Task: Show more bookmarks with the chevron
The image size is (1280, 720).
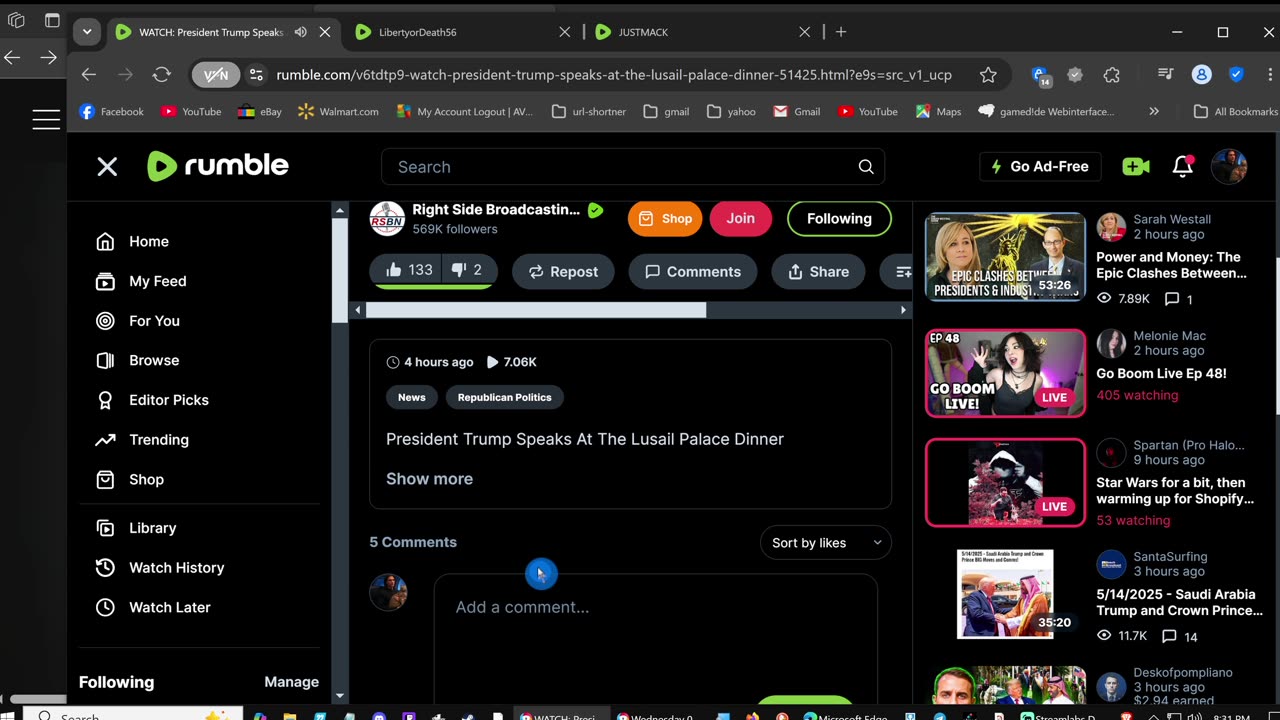Action: [1154, 112]
